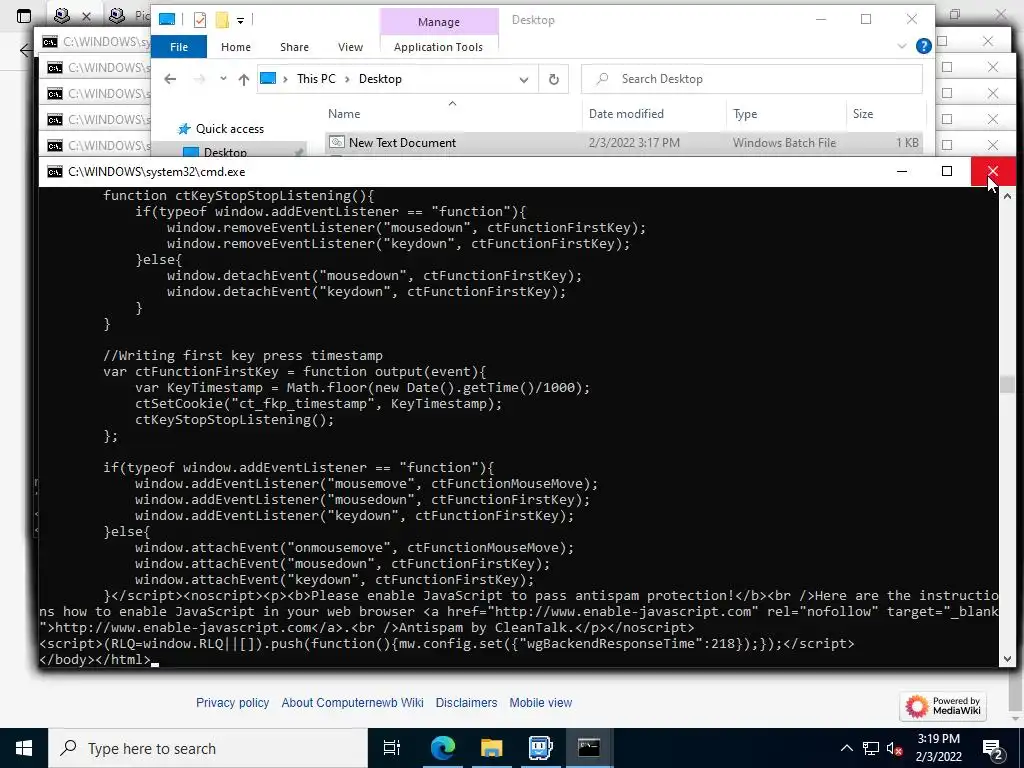Viewport: 1024px width, 768px height.
Task: Expand the File Explorer ribbon chevron
Action: coord(902,46)
